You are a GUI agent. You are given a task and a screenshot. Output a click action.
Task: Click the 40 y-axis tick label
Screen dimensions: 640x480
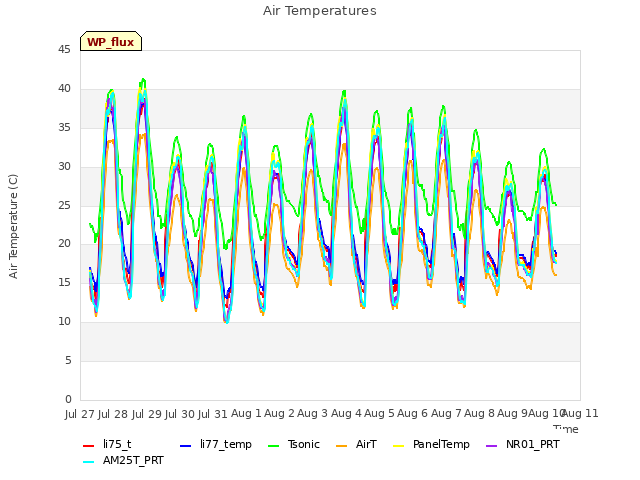[x=64, y=89]
